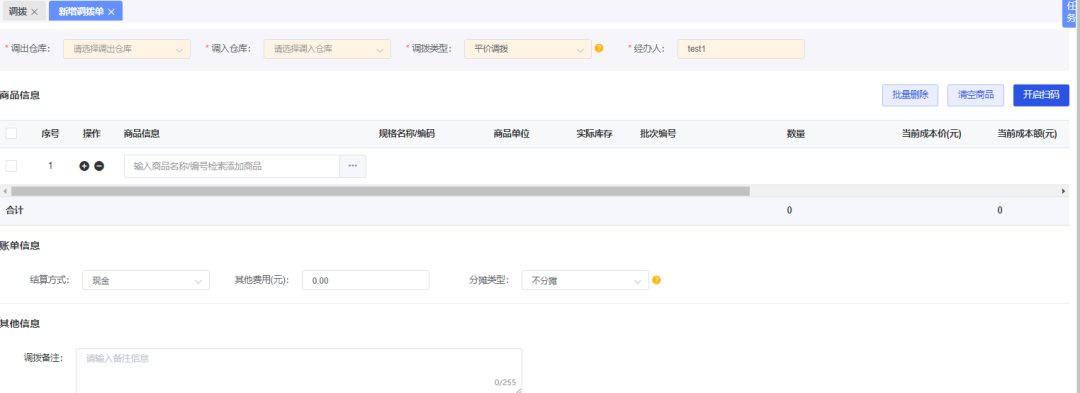The height and width of the screenshot is (393, 1080).
Task: Click the 开启扫码 button
Action: pyautogui.click(x=1041, y=95)
